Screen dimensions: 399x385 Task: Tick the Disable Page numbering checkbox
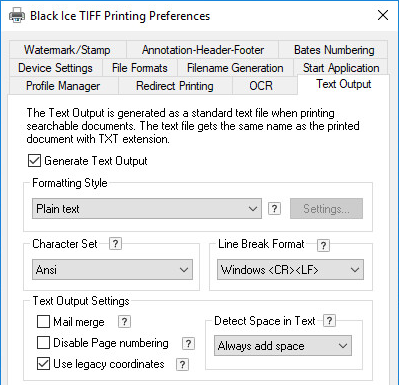(43, 343)
